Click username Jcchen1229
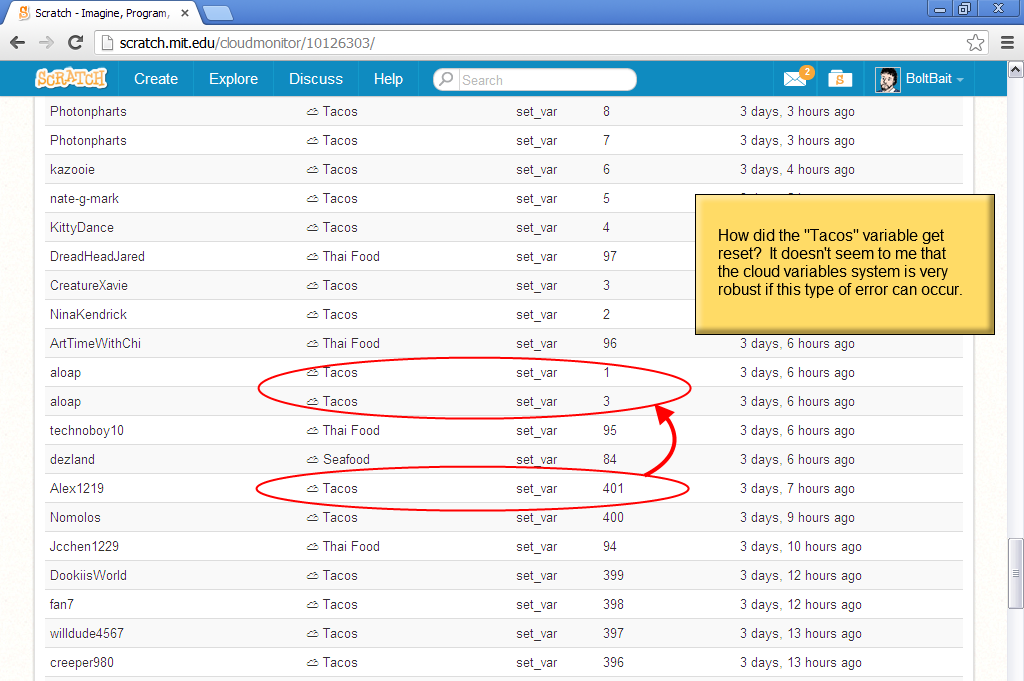1024x681 pixels. pyautogui.click(x=84, y=546)
